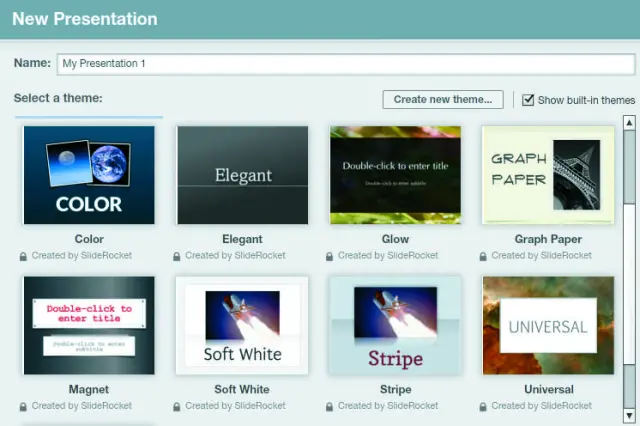Click the lock icon under Glow theme

click(x=330, y=256)
